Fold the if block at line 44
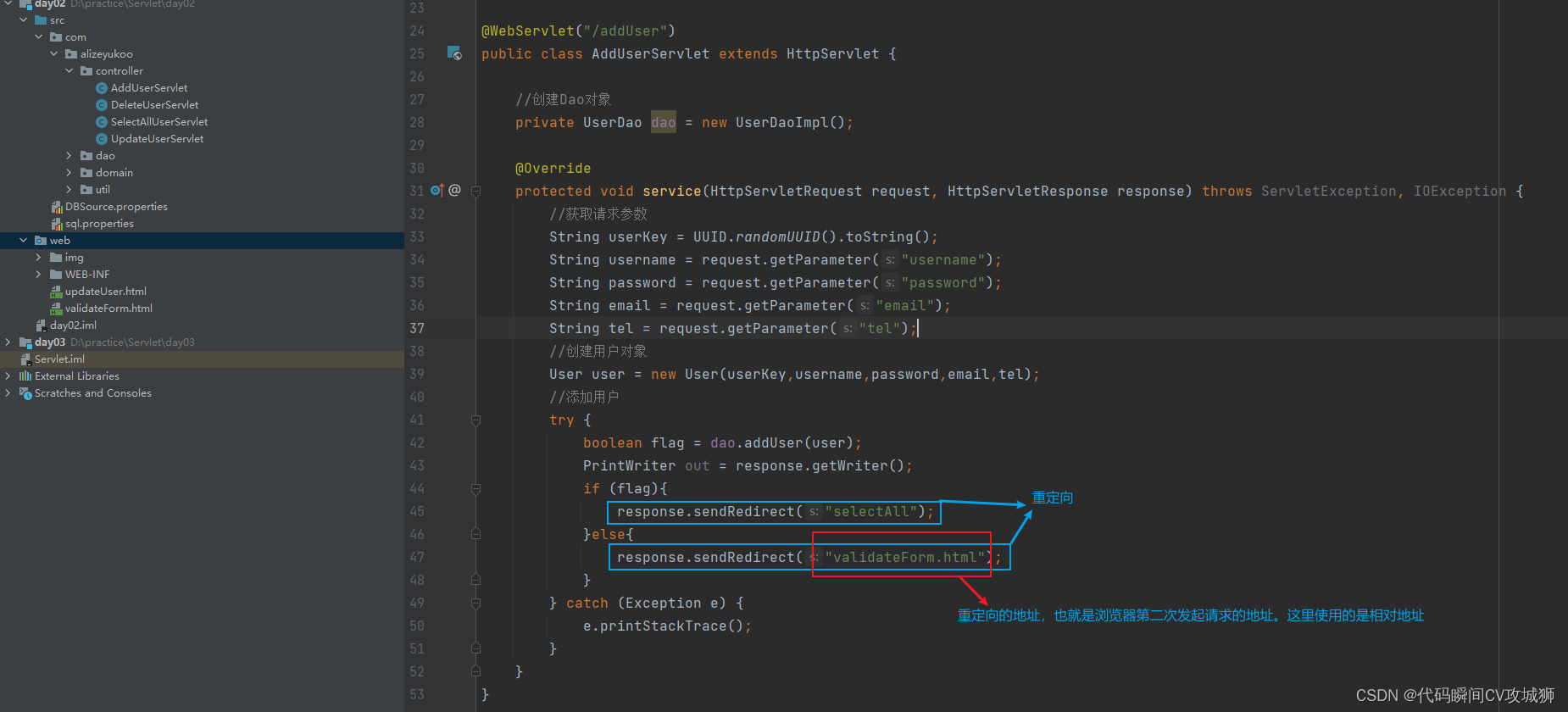Screen dimensions: 1568x712 (475, 489)
